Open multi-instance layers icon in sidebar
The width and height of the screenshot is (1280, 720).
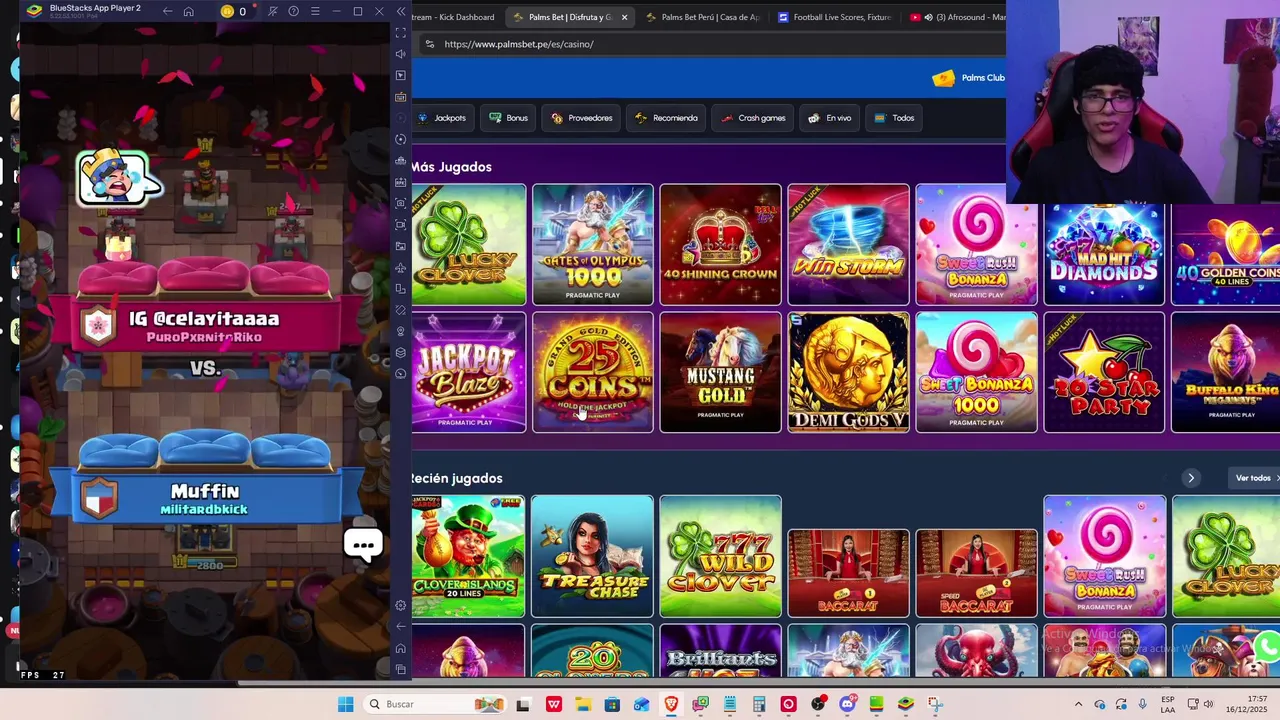pyautogui.click(x=401, y=352)
